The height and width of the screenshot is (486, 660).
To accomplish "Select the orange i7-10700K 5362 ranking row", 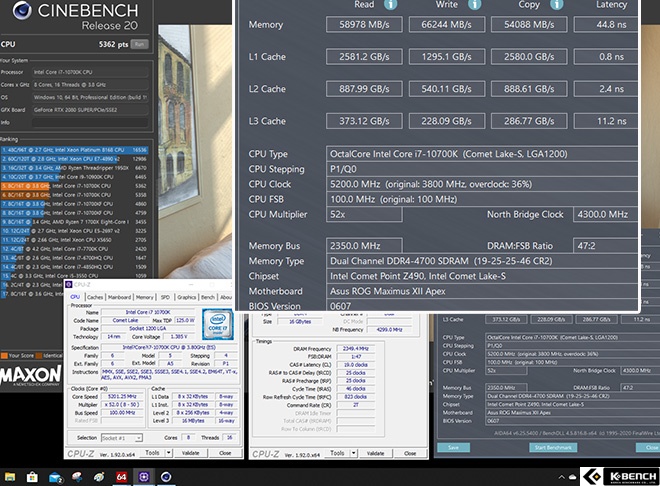I will coord(75,186).
